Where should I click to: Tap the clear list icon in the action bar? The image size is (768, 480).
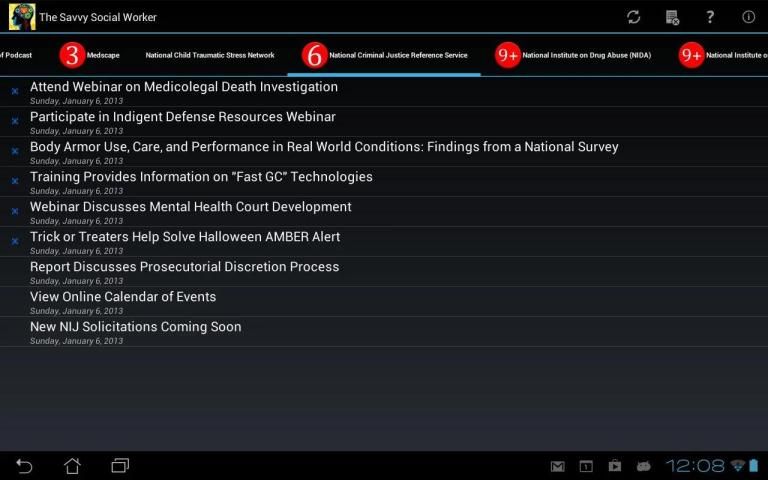tap(672, 17)
